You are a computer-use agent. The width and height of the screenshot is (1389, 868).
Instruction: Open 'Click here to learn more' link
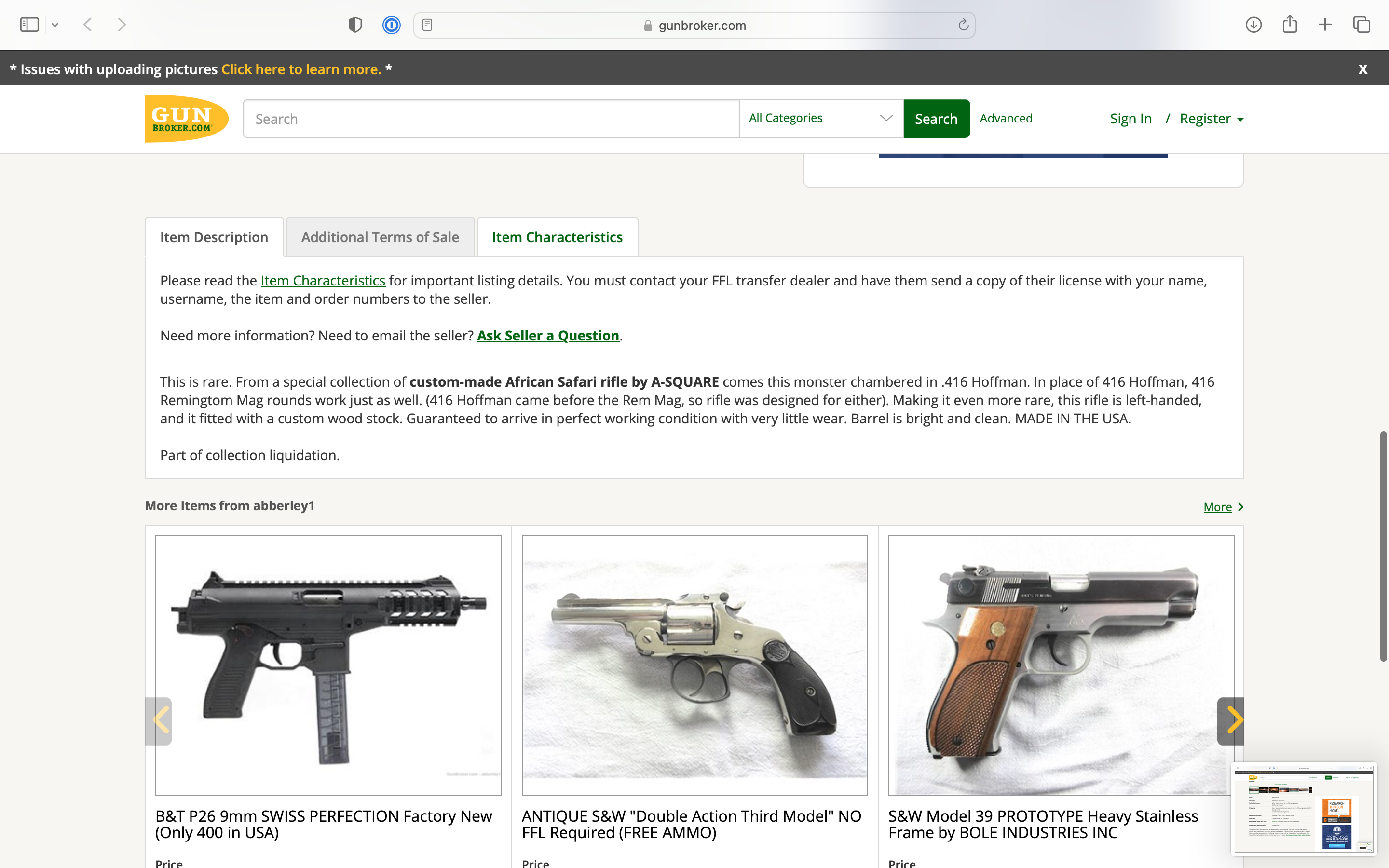pos(301,69)
